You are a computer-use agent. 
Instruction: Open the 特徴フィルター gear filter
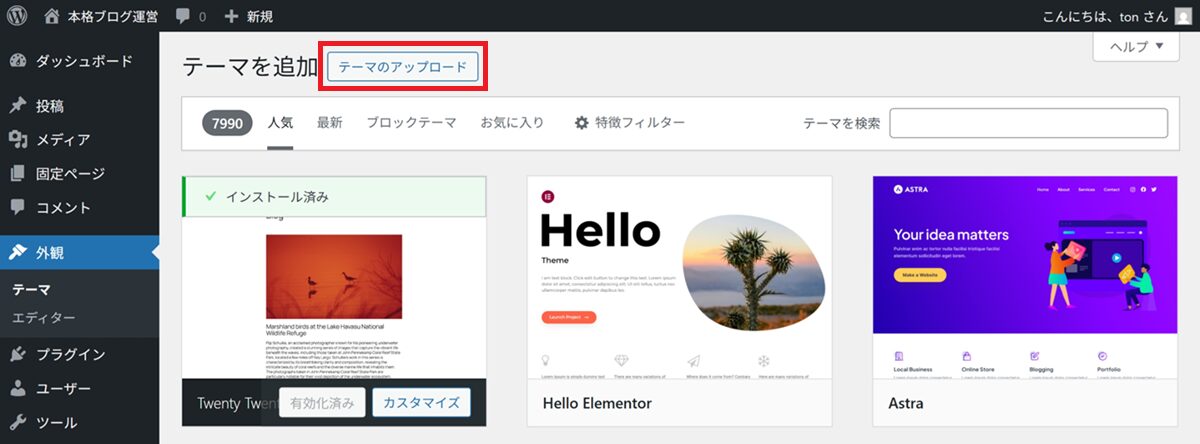pyautogui.click(x=629, y=123)
